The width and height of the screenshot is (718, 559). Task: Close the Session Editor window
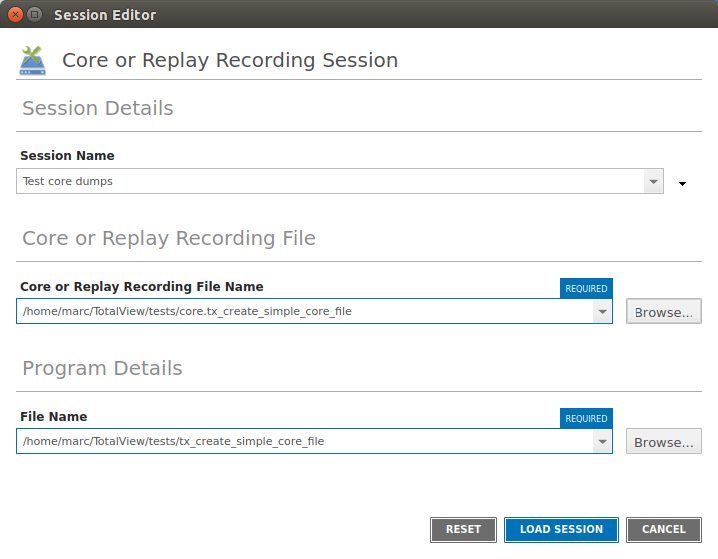click(13, 15)
